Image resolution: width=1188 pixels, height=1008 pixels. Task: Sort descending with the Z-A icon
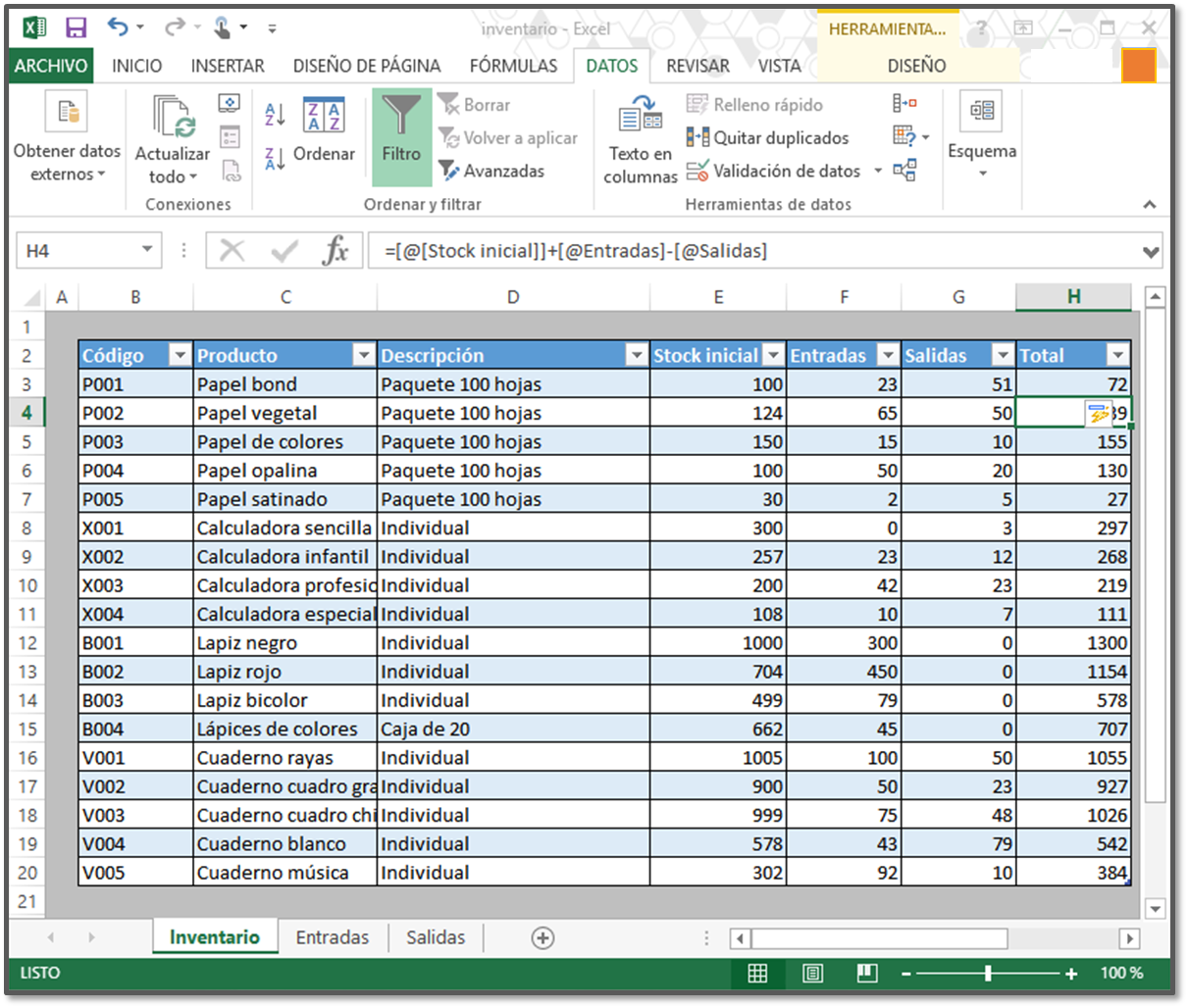coord(276,157)
